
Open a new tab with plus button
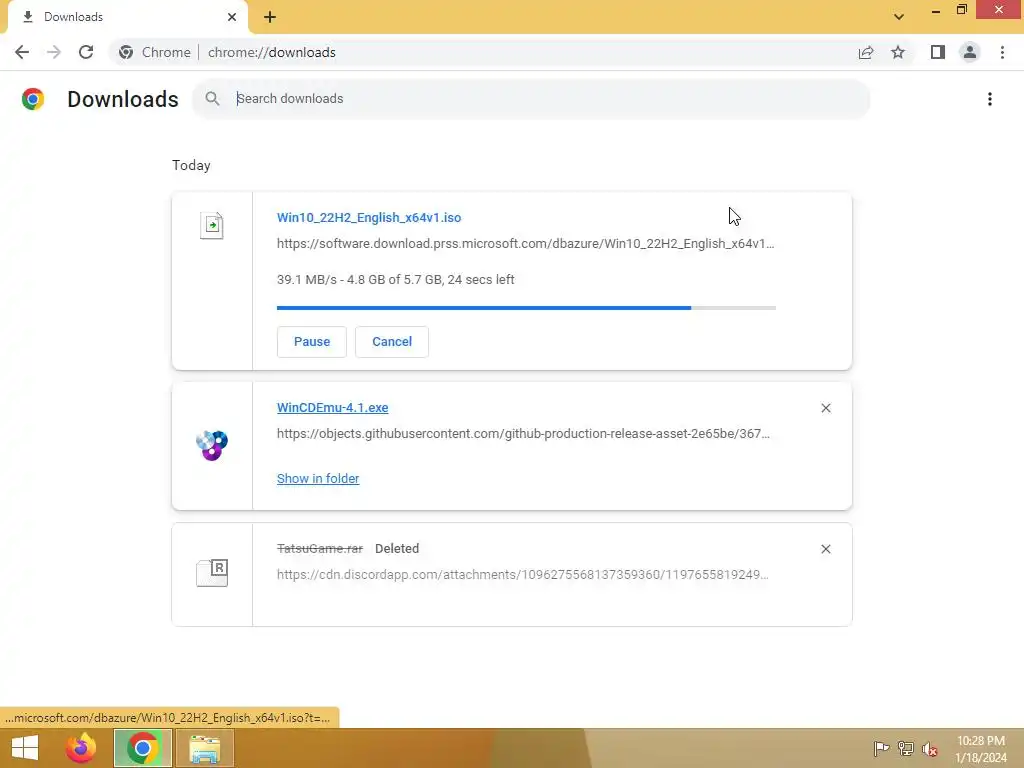tap(270, 17)
